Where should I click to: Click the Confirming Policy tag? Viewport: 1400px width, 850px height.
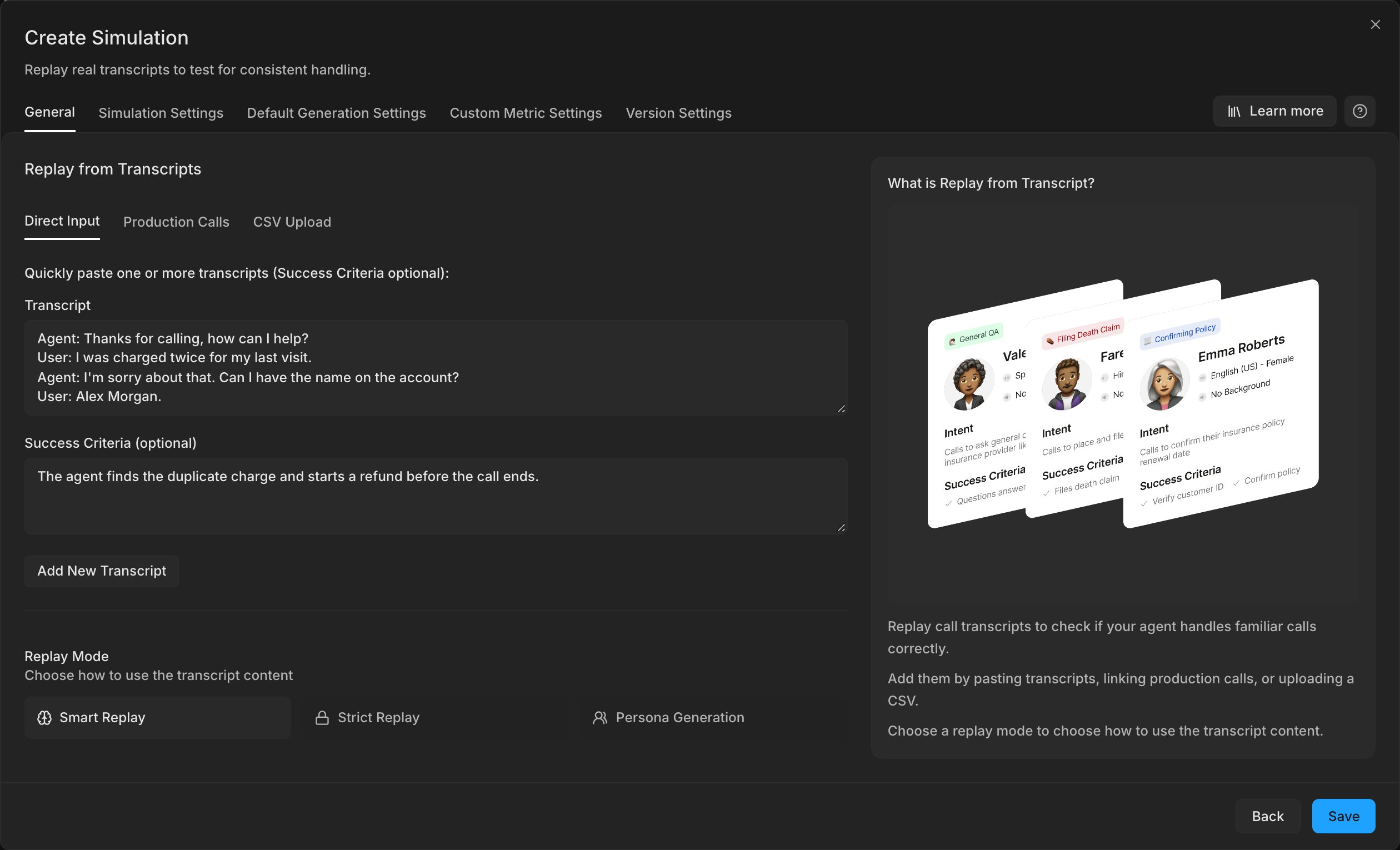(x=1179, y=334)
